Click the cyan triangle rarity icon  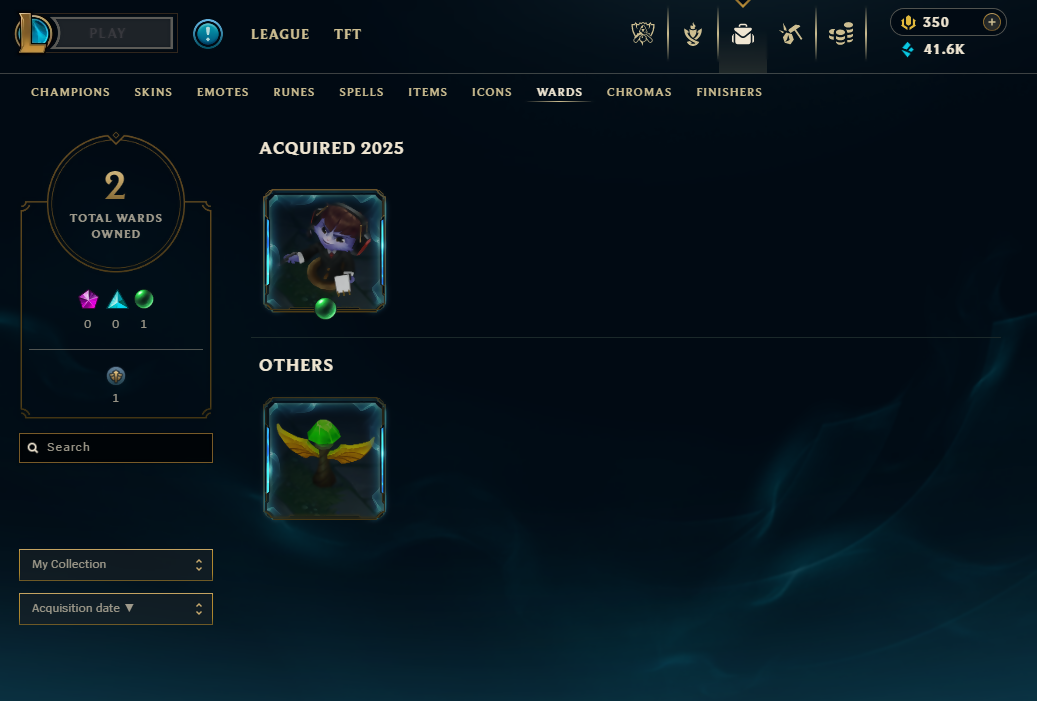tap(117, 300)
